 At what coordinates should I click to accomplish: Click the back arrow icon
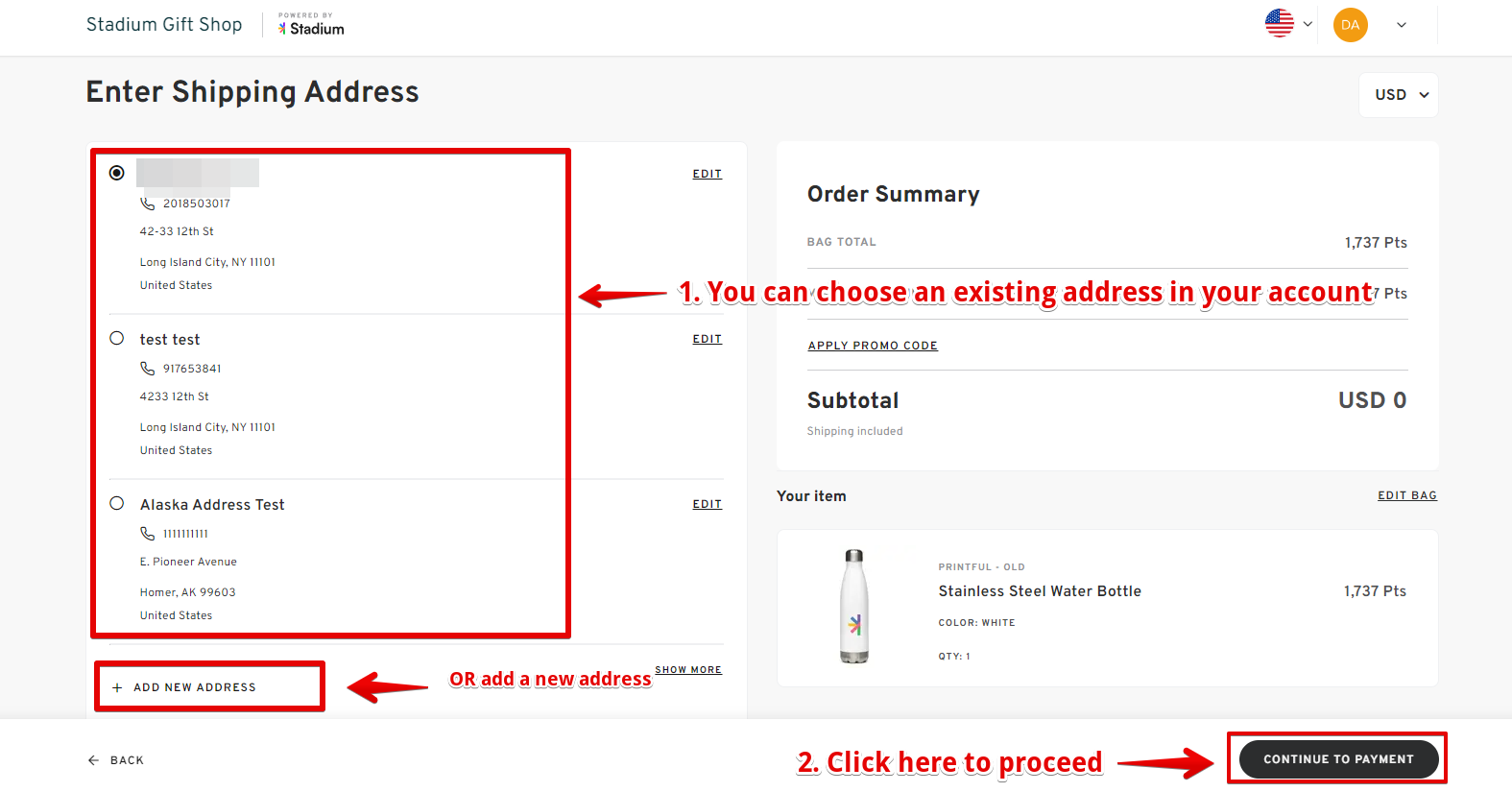click(93, 760)
